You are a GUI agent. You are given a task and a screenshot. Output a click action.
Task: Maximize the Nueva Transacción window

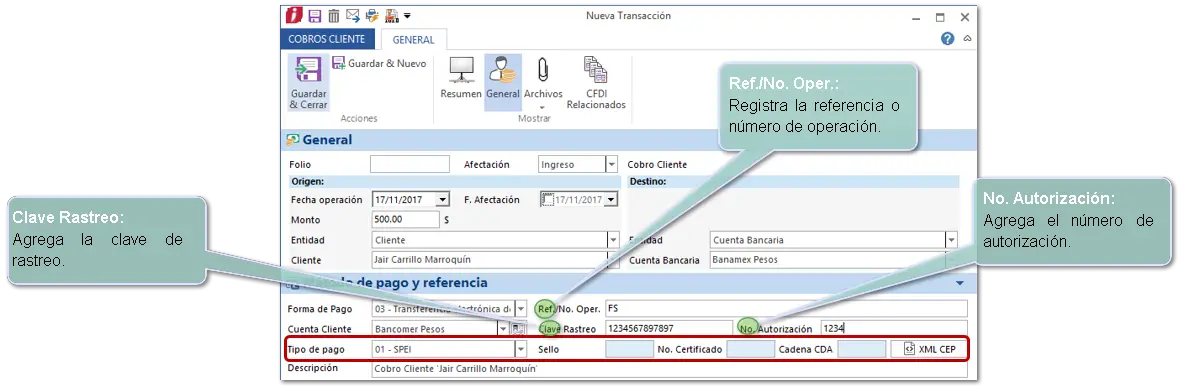[x=940, y=17]
